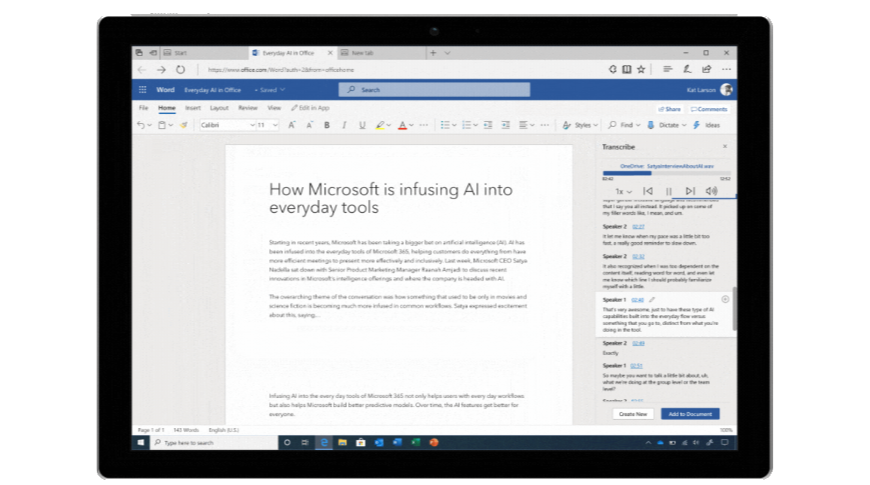Image resolution: width=870 pixels, height=485 pixels.
Task: Decrease font size with Shrink Font
Action: point(310,125)
